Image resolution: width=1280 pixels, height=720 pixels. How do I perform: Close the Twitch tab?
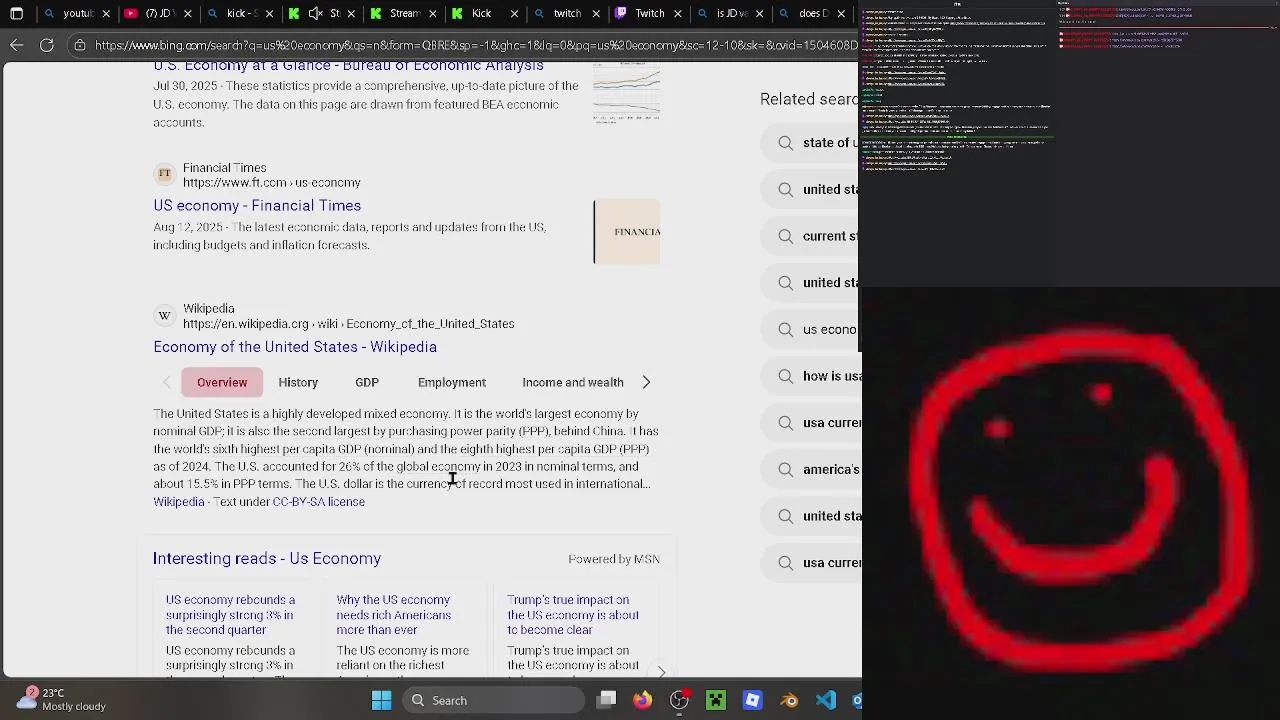[x=676, y=14]
